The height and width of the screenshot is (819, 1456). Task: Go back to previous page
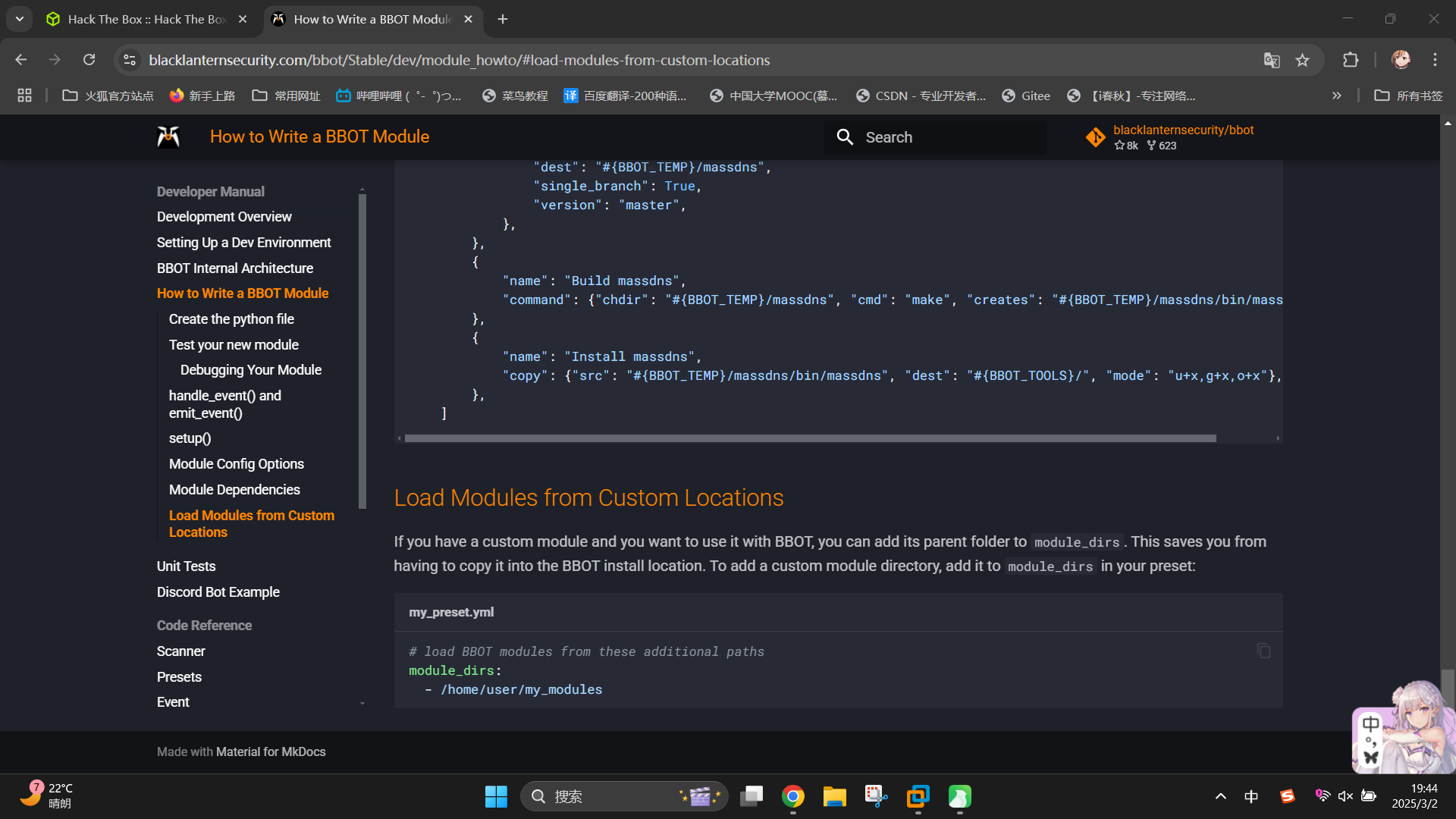[x=21, y=60]
